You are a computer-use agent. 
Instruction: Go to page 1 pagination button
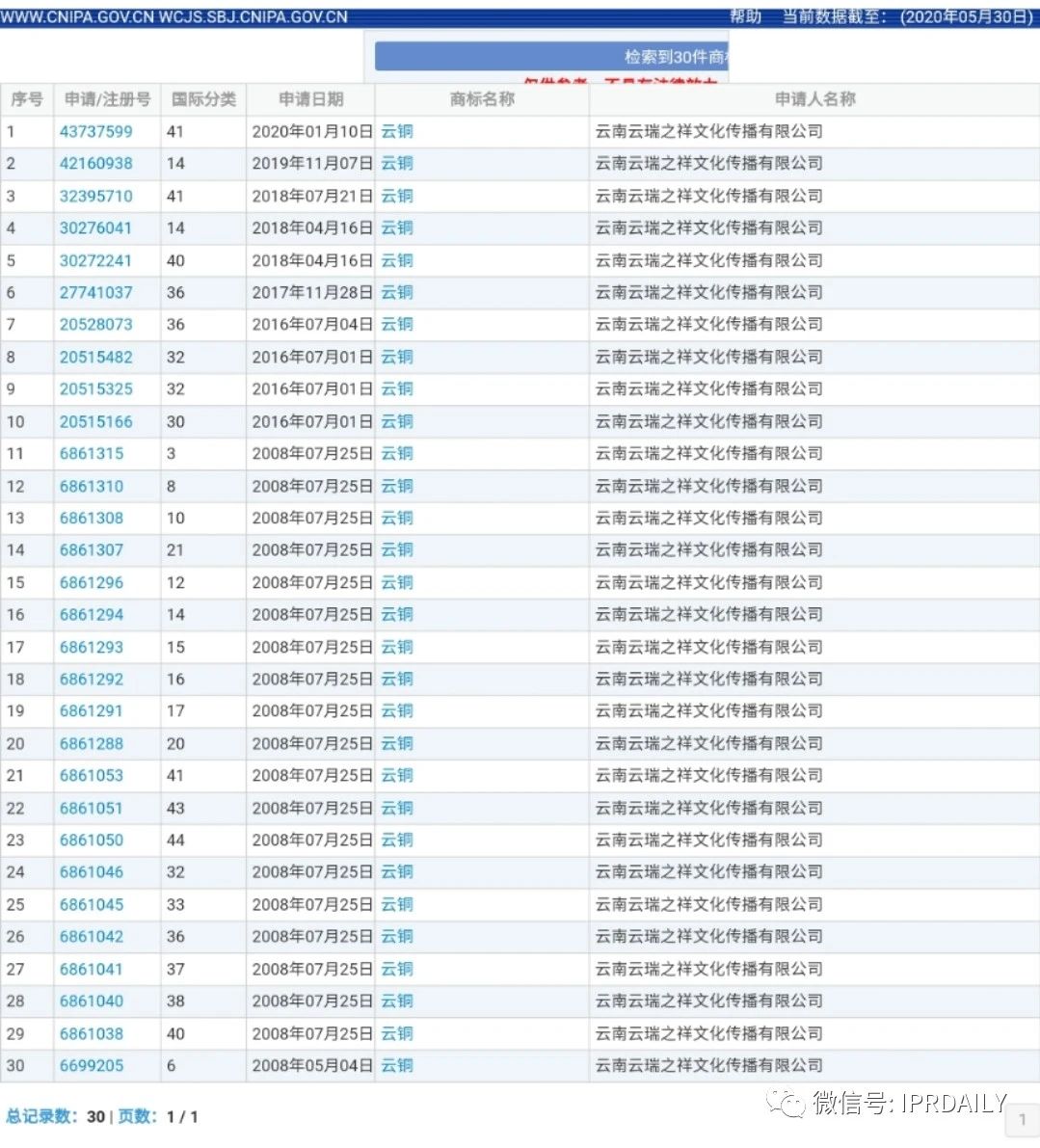[1023, 1119]
